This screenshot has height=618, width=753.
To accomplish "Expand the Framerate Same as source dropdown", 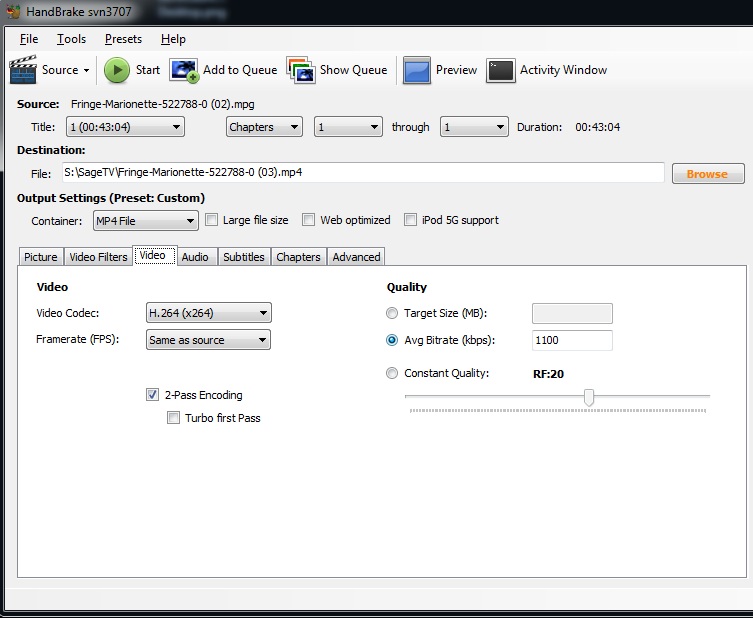I will pyautogui.click(x=208, y=340).
